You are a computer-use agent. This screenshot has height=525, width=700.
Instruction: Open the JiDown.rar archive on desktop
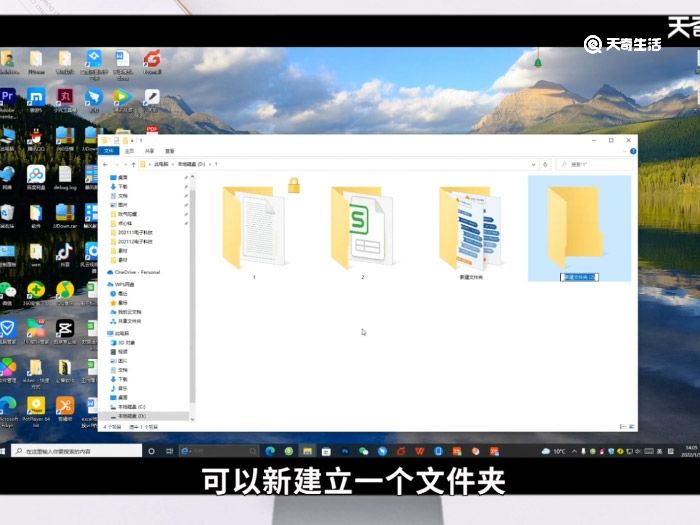65,216
